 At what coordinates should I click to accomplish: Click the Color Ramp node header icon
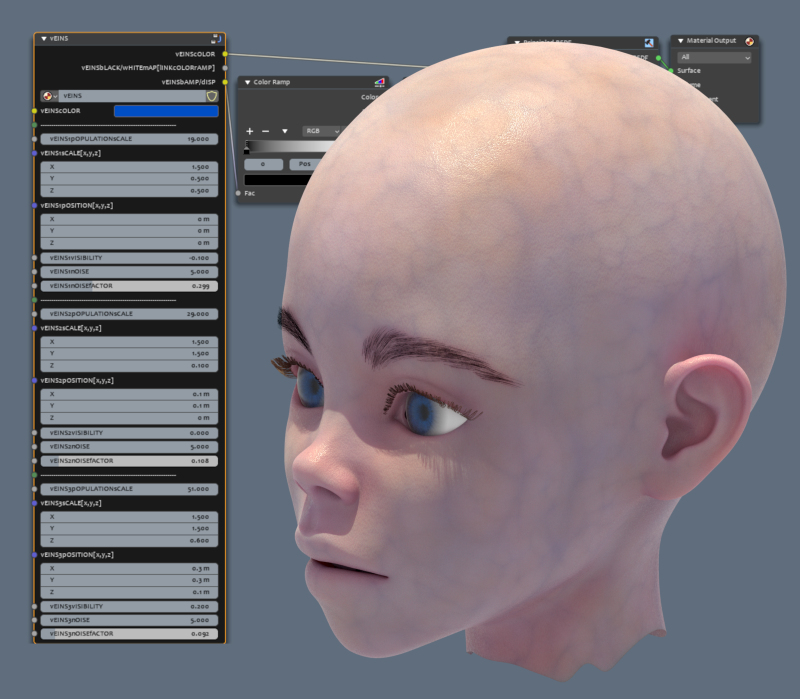tap(380, 82)
